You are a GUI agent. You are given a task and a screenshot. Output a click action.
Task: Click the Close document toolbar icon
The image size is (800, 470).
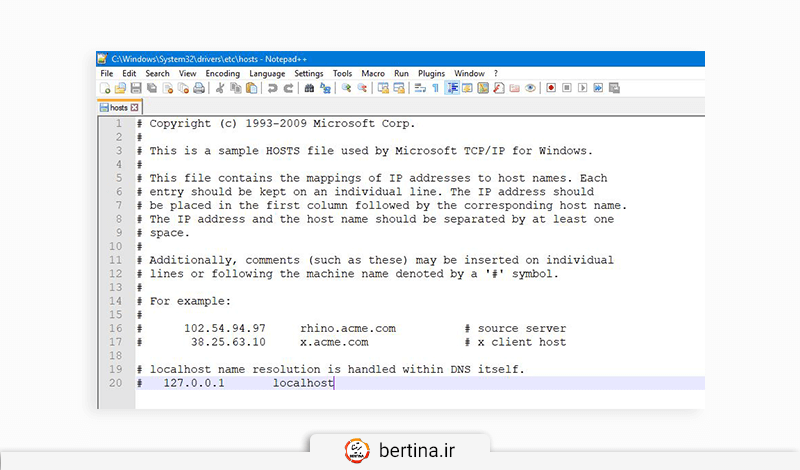(167, 88)
